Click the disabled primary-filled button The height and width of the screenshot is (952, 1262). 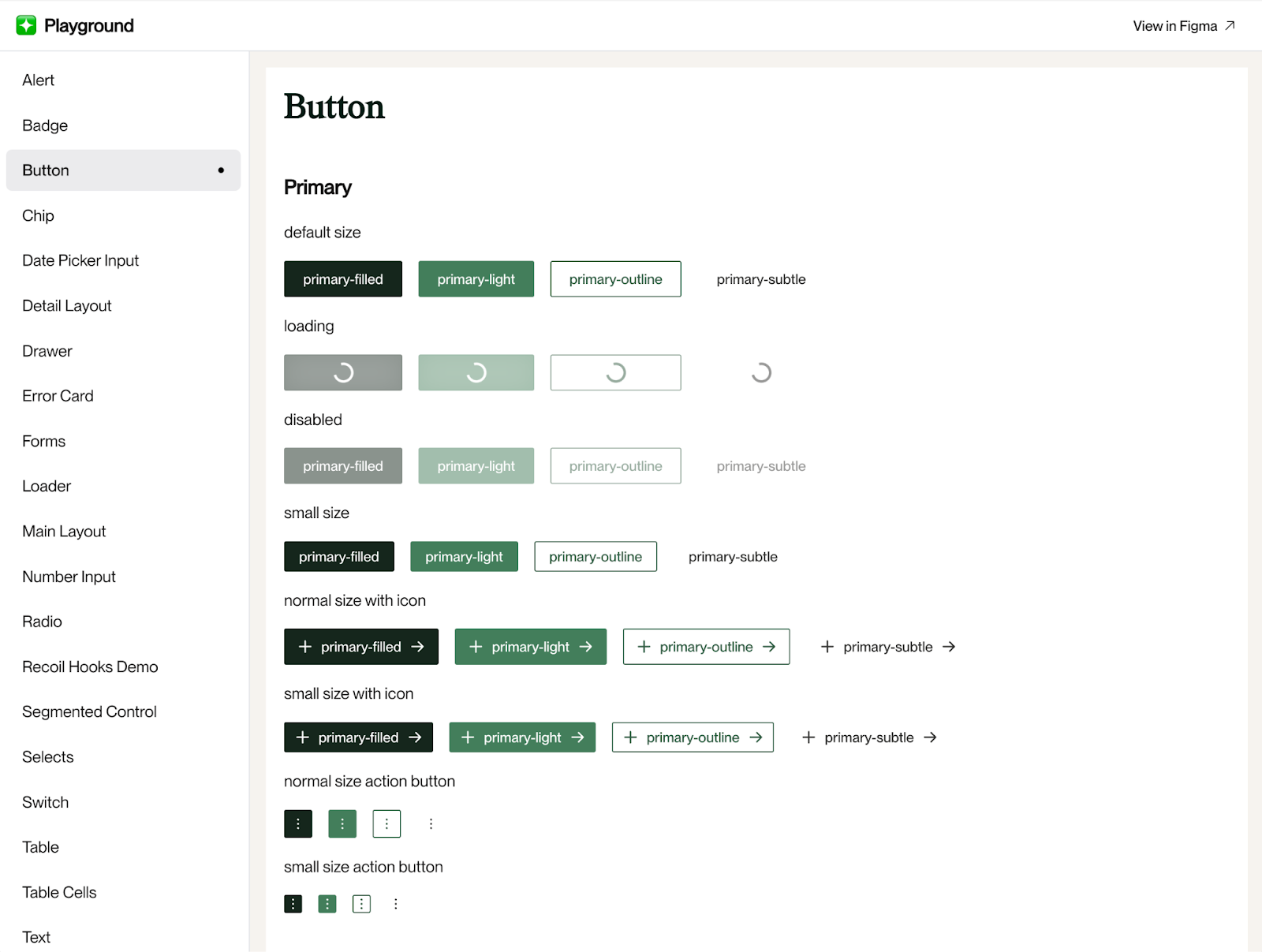coord(343,466)
